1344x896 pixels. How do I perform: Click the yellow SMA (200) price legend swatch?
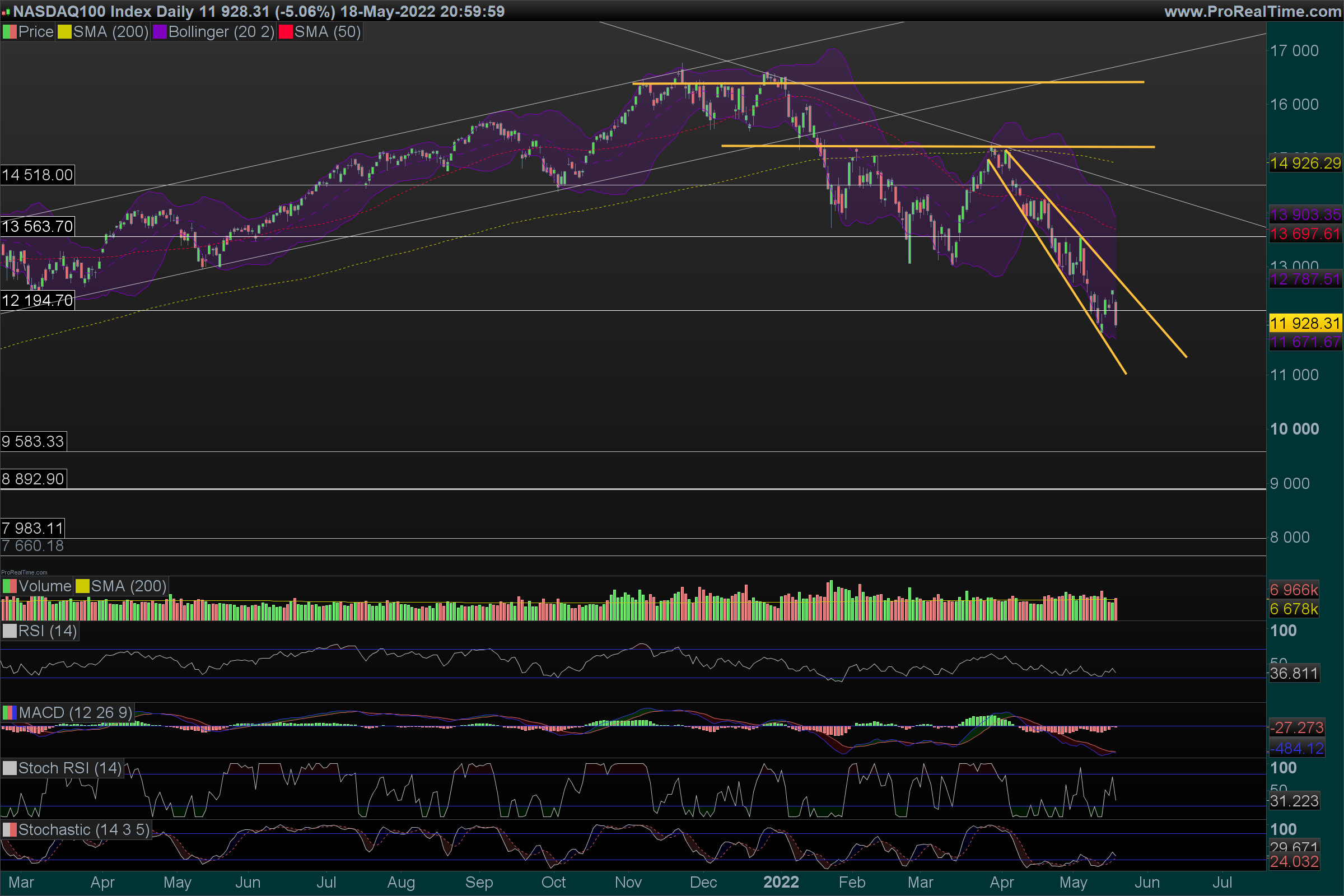(64, 32)
